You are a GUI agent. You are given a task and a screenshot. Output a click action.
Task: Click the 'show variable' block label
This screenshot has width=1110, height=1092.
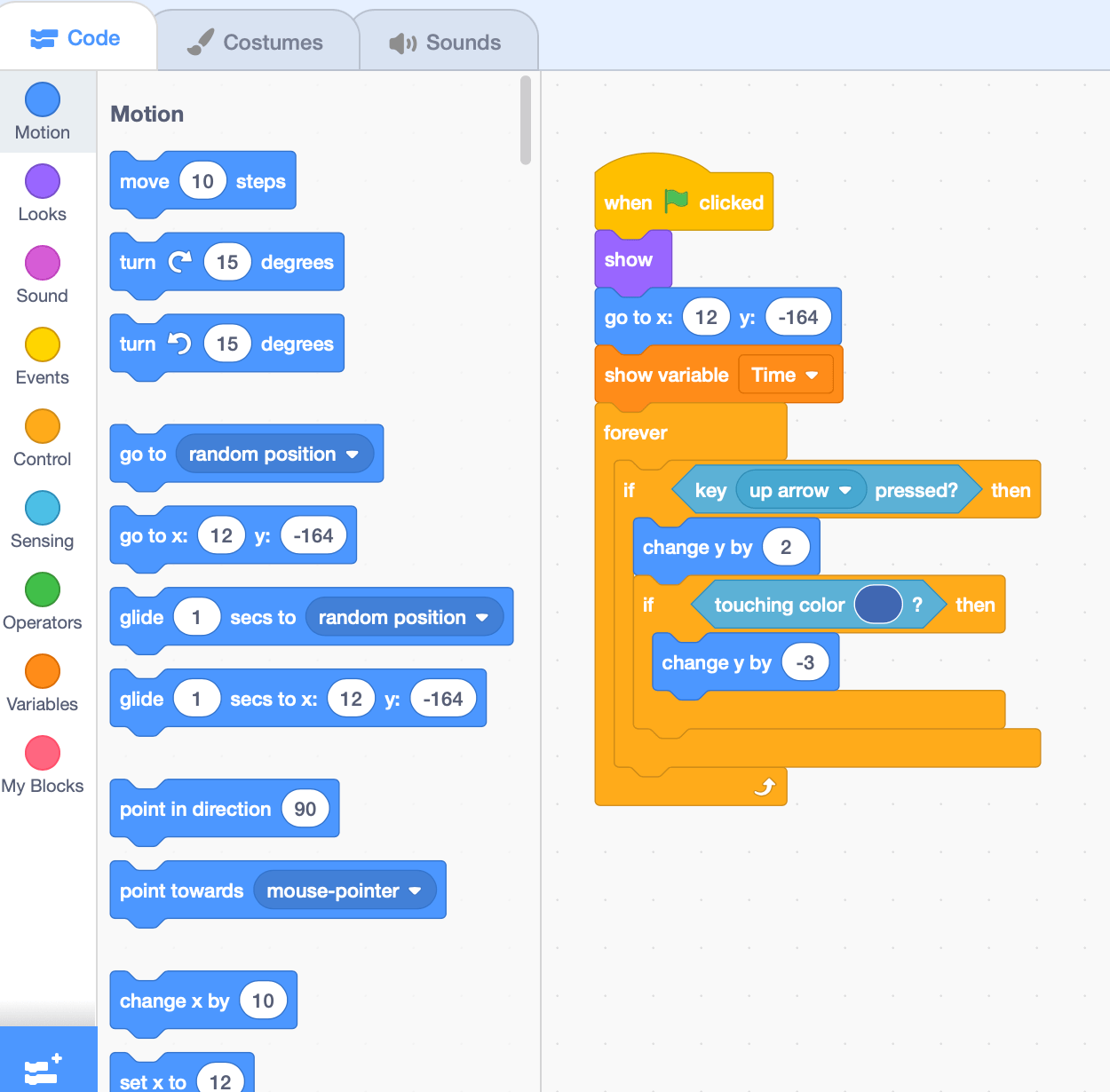pos(666,375)
